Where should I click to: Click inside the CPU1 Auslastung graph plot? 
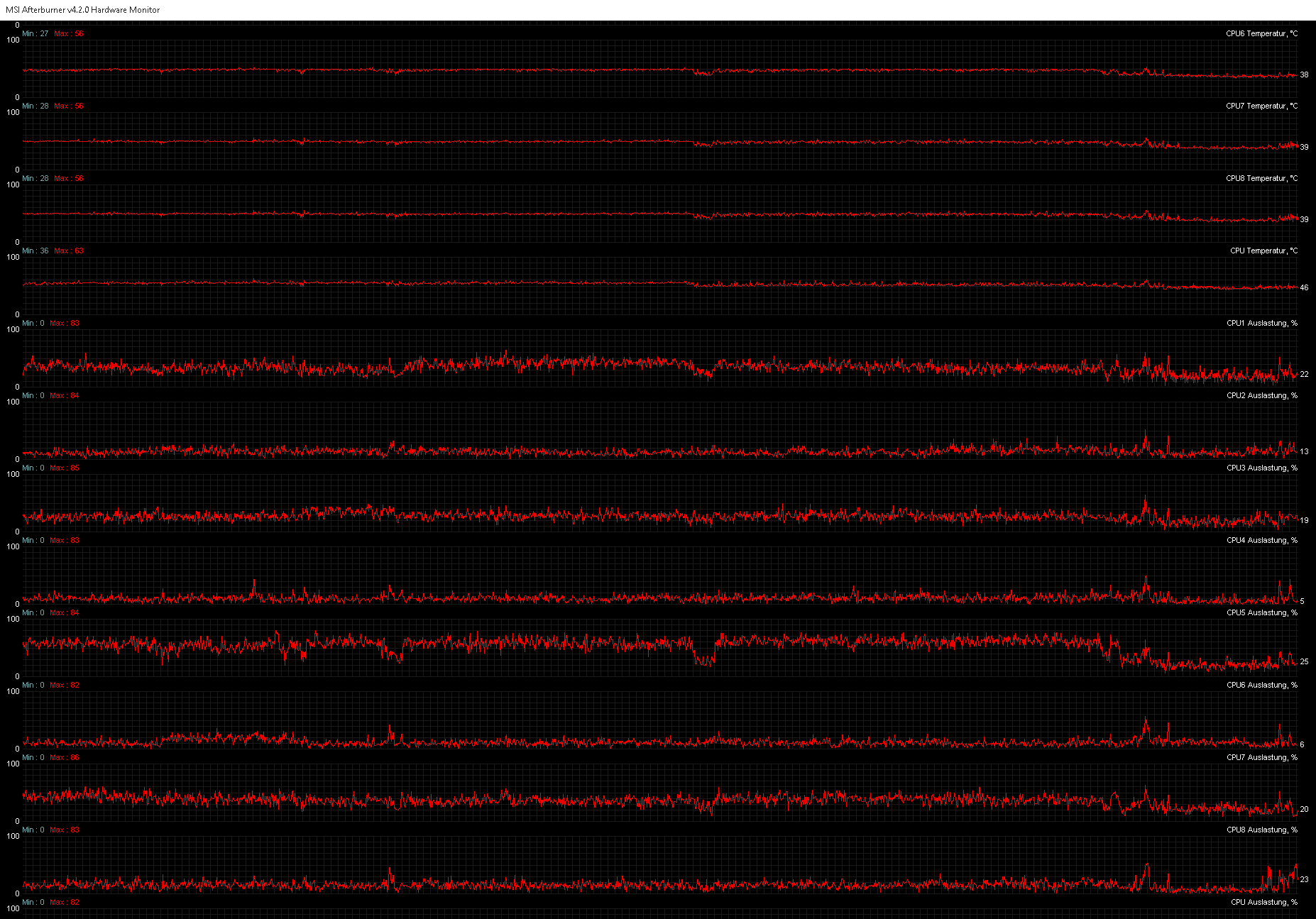(660, 358)
